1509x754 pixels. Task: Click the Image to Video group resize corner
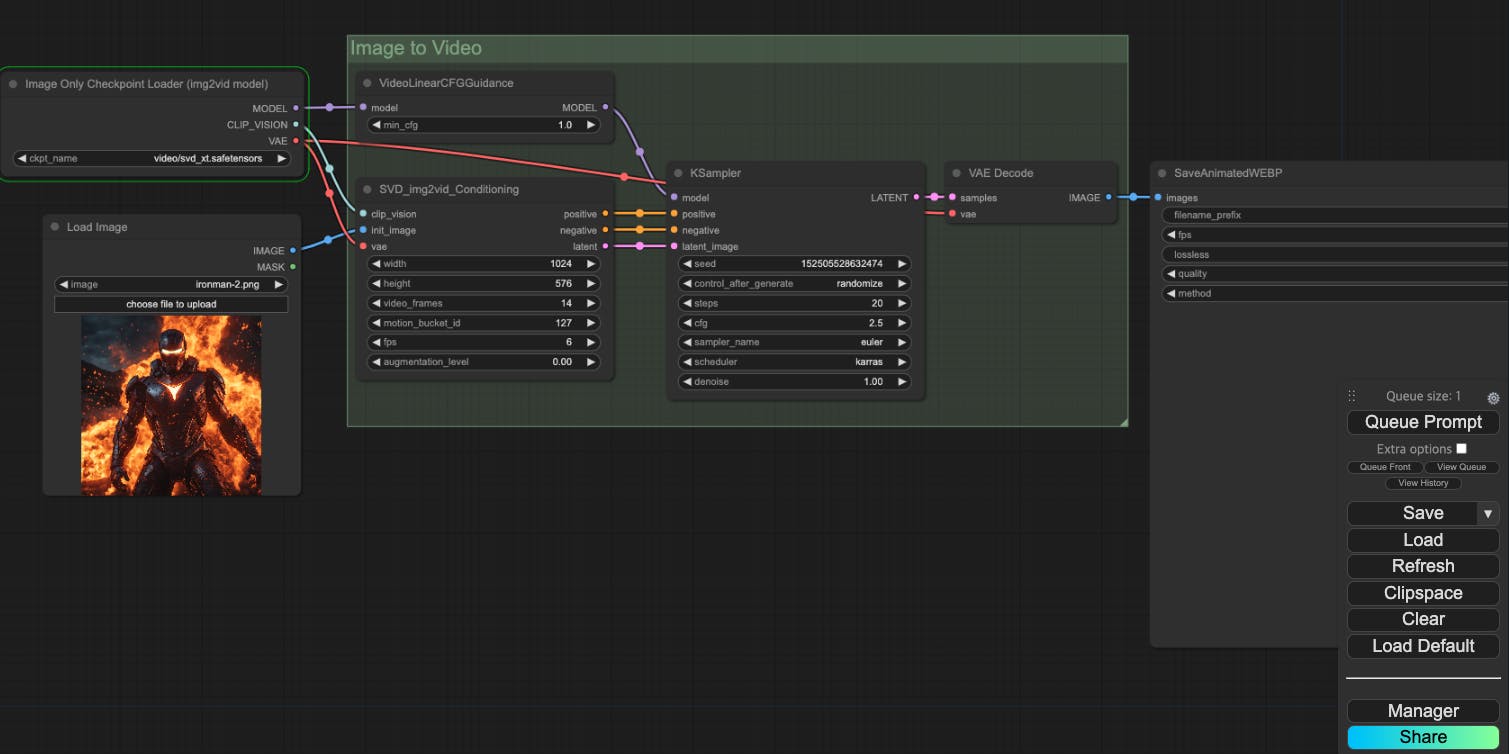coord(1123,422)
